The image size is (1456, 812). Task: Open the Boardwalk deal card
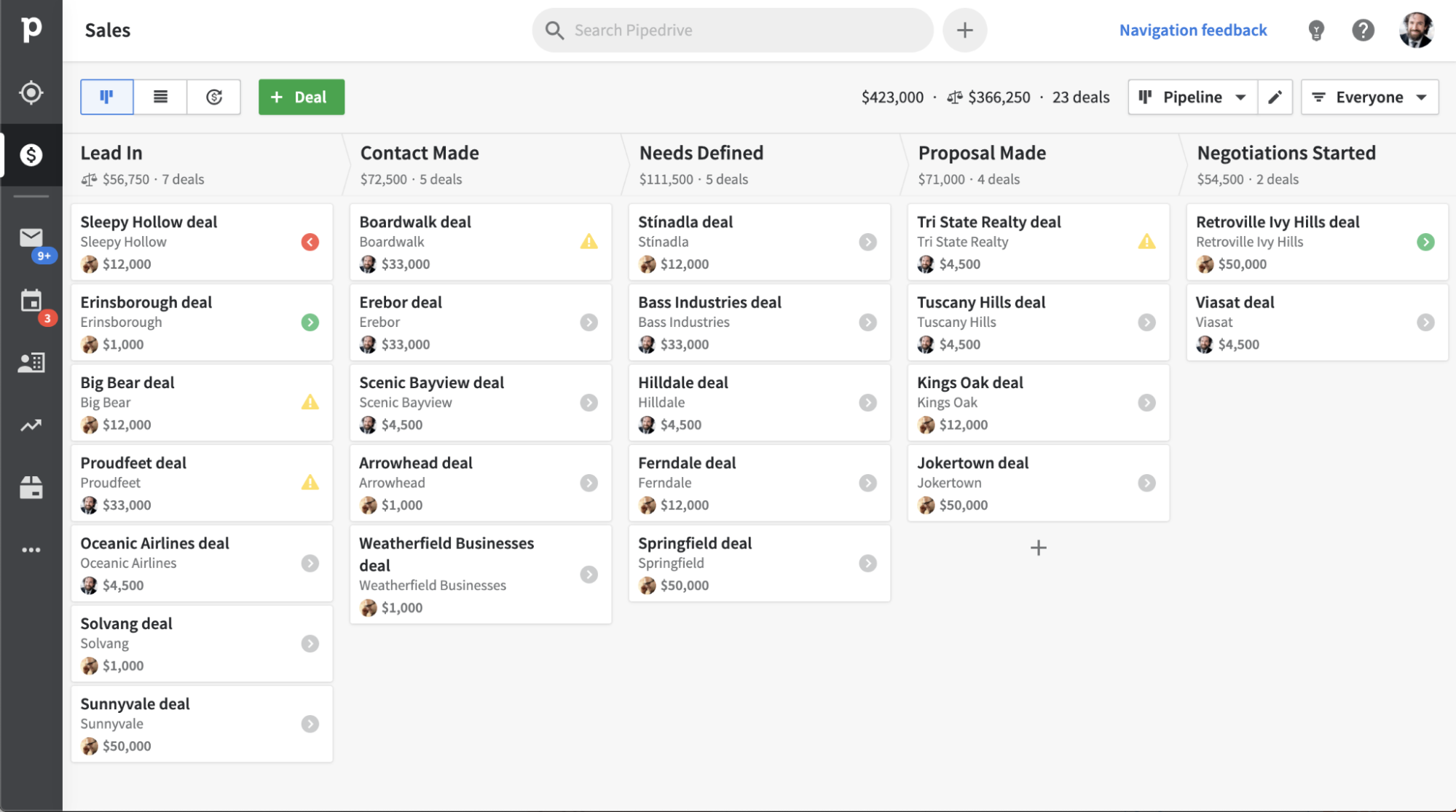tap(481, 242)
